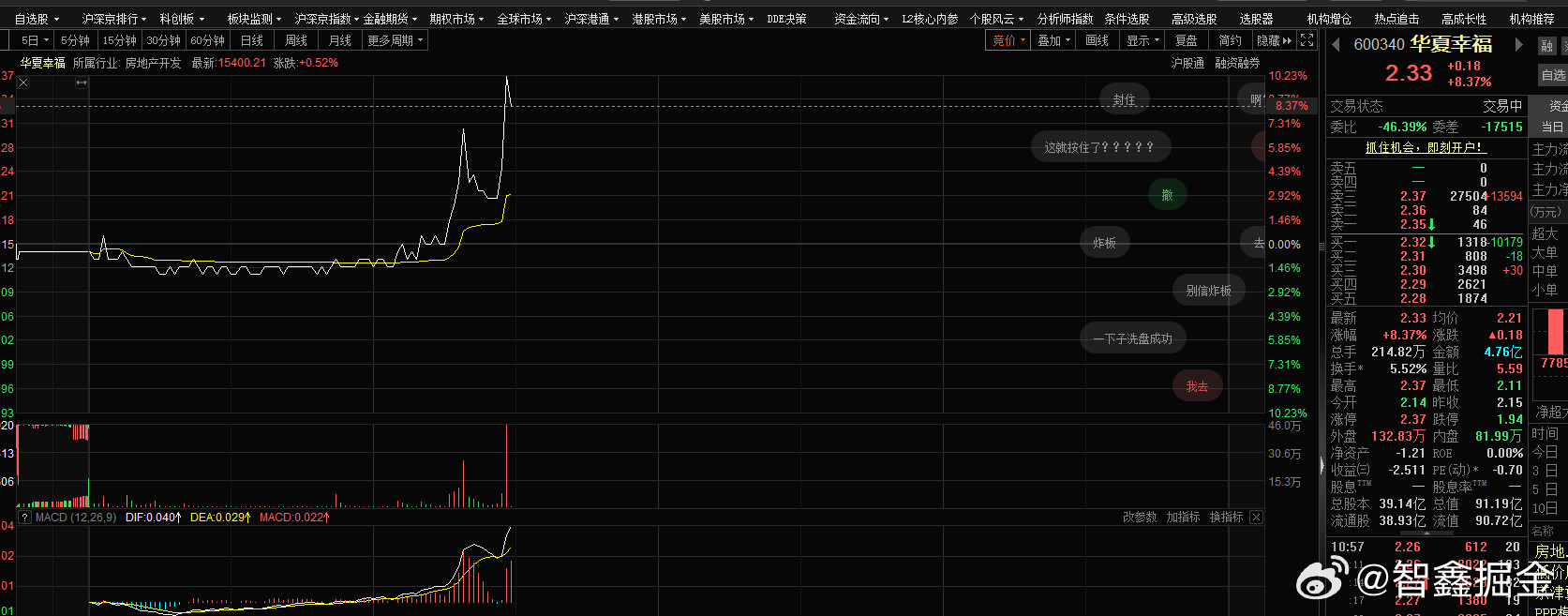Expand the 更多周期 dropdown

[x=395, y=40]
